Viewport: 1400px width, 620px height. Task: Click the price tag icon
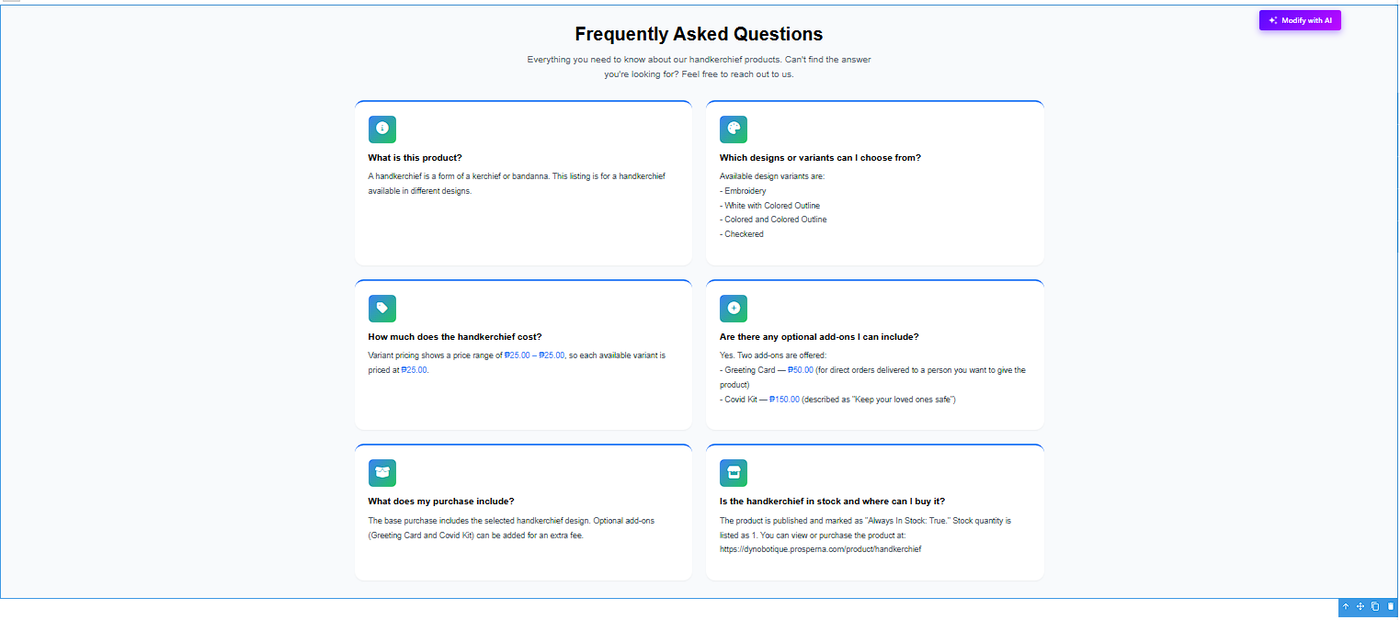coord(382,308)
